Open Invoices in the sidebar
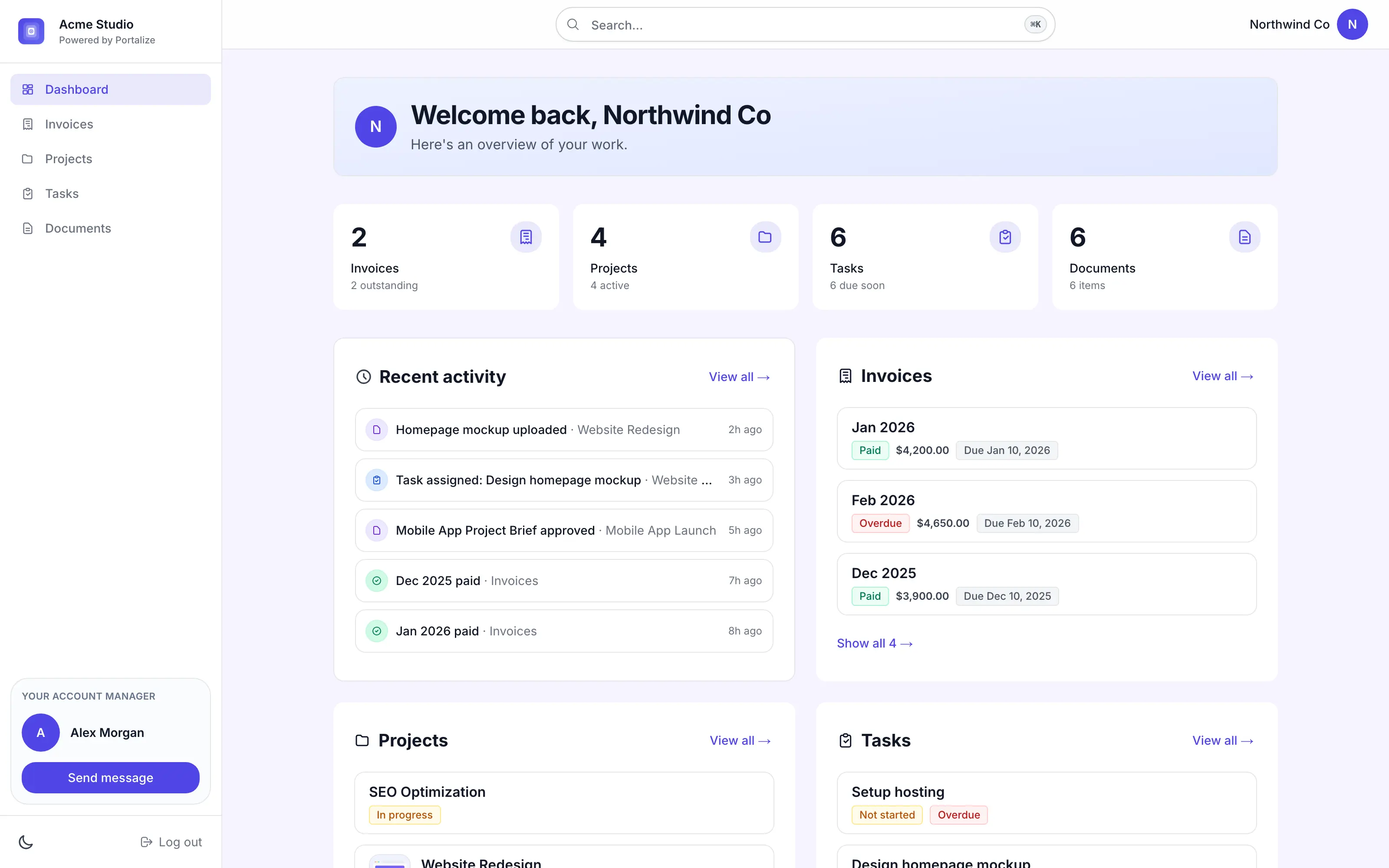The height and width of the screenshot is (868, 1389). click(110, 124)
